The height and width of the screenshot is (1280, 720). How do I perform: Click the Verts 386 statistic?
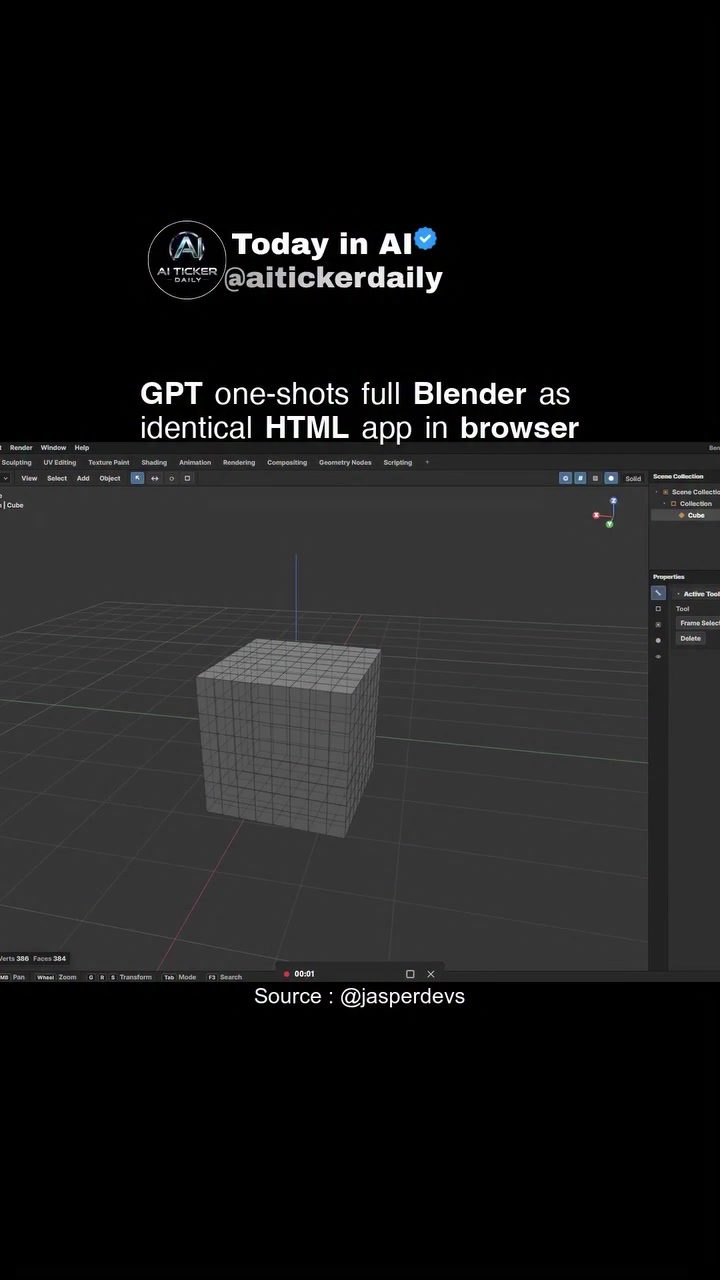click(x=14, y=959)
